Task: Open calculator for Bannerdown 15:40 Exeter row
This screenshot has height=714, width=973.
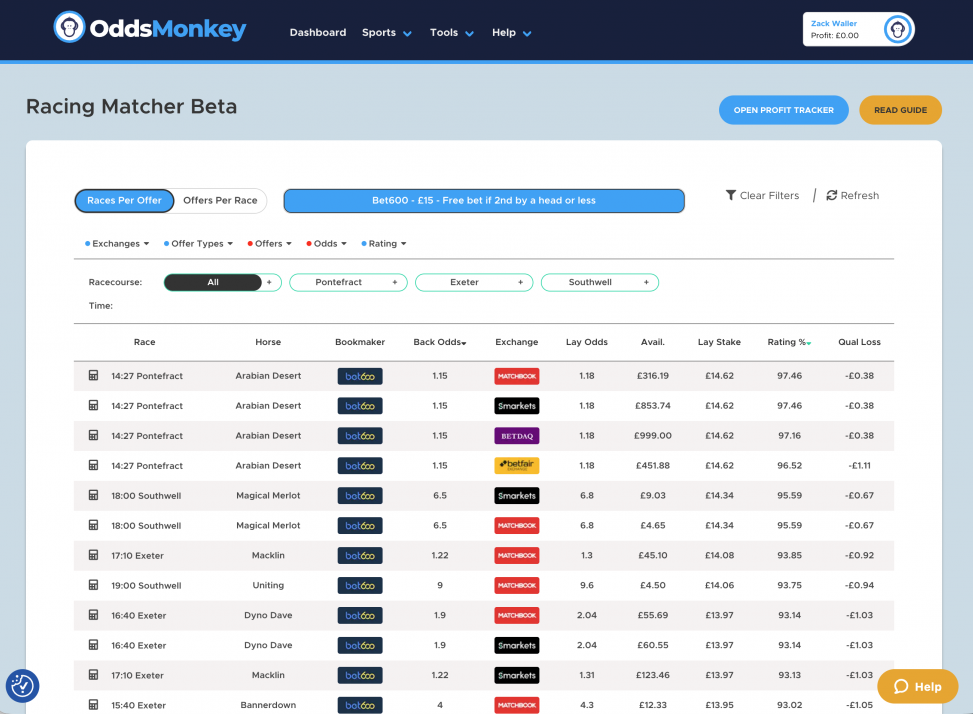Action: pos(93,705)
